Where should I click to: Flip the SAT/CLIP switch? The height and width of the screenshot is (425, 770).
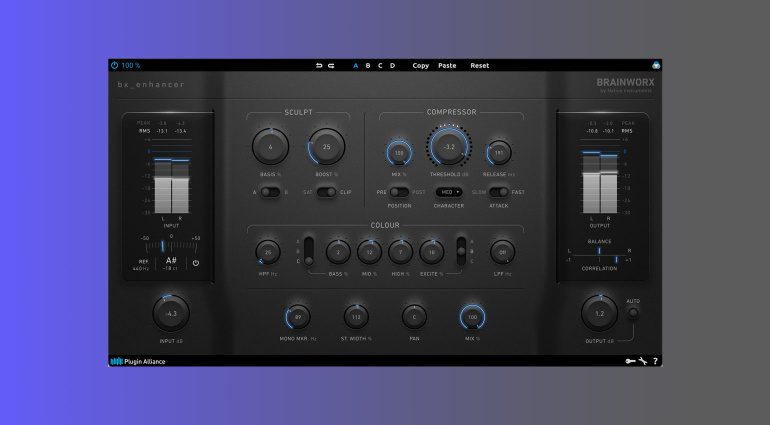pyautogui.click(x=327, y=192)
